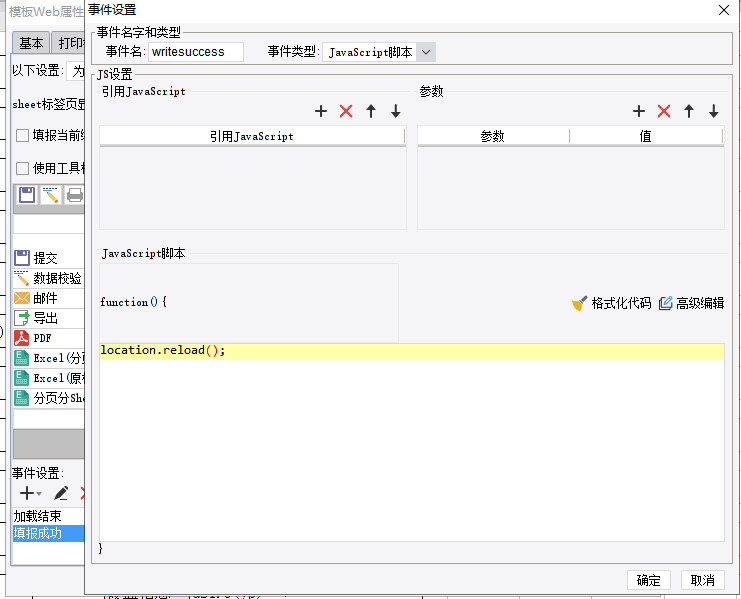The height and width of the screenshot is (599, 741).
Task: Select Excel(原样) item in list
Action: 48,378
